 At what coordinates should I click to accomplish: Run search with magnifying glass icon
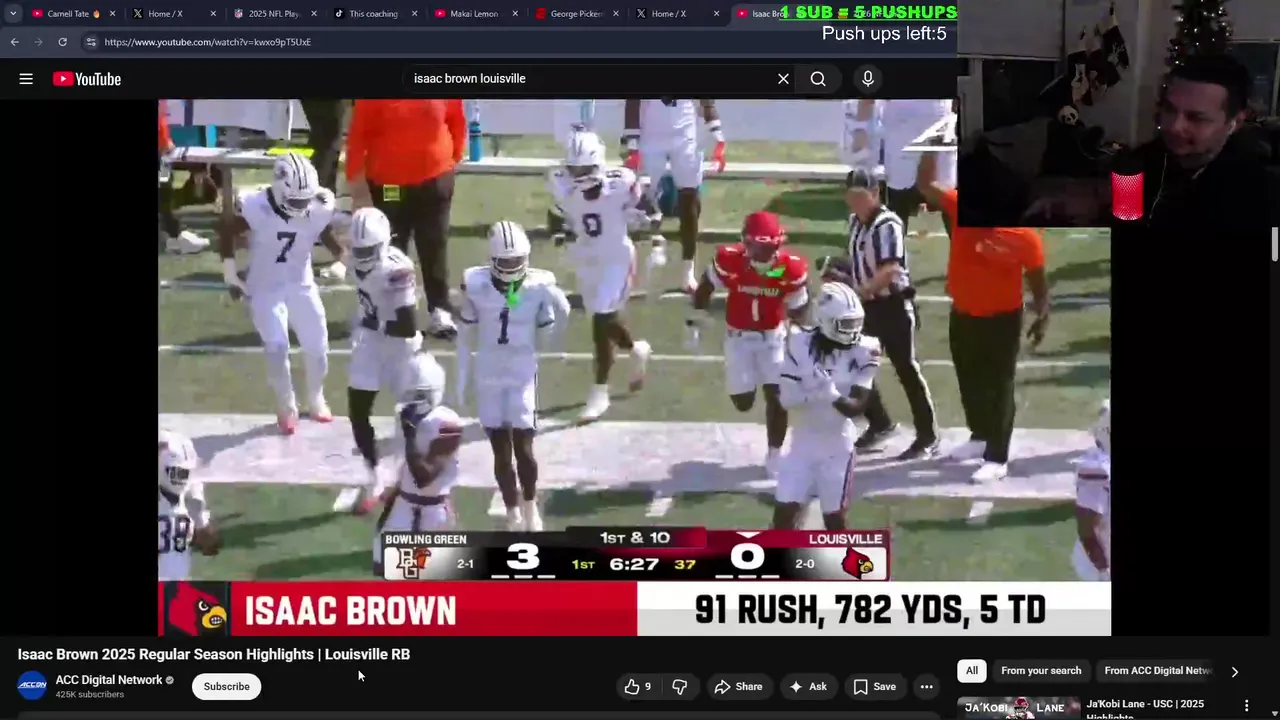pyautogui.click(x=818, y=79)
